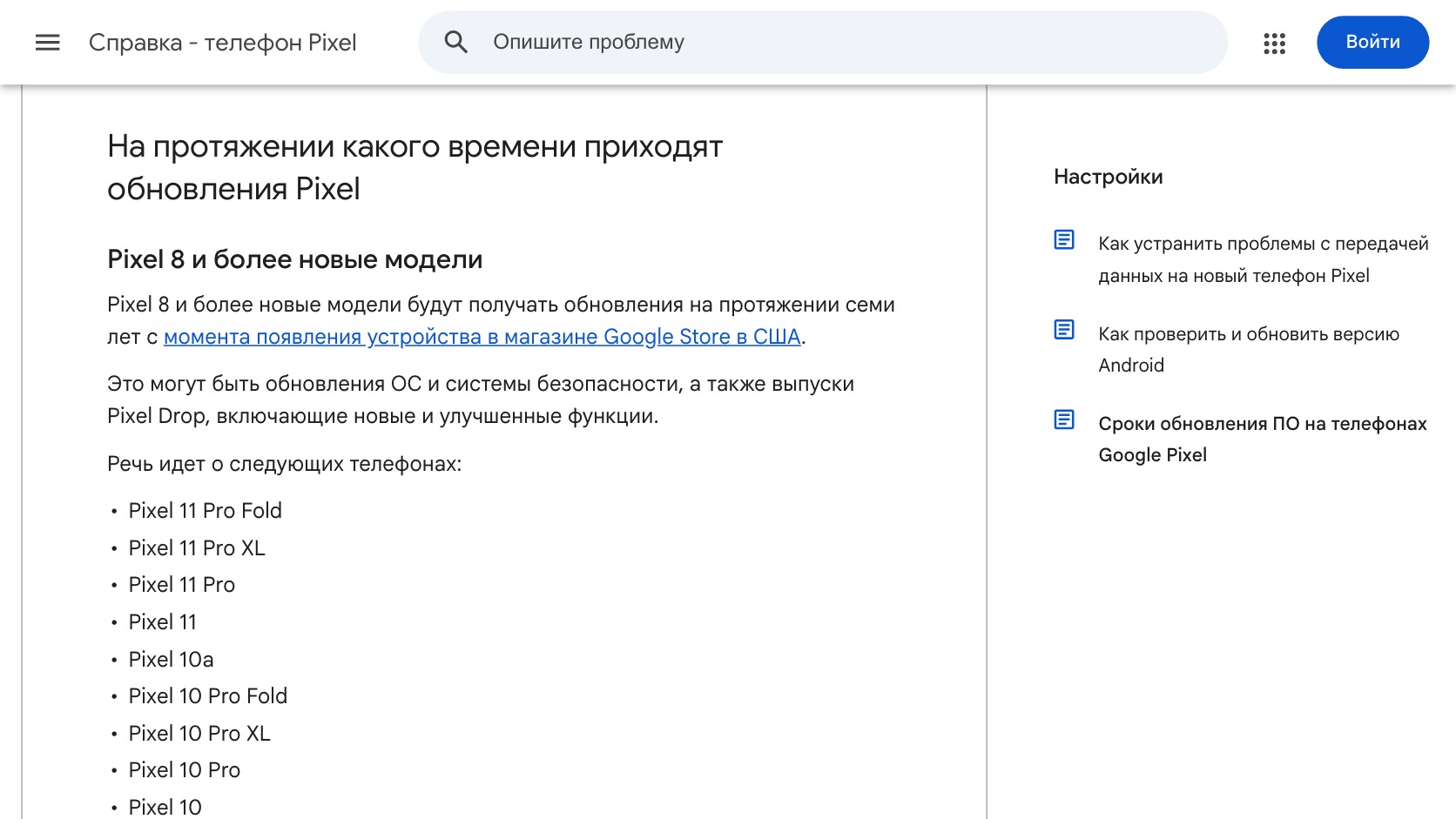Select the 'Pixel 11 Pro' list item

tap(182, 585)
